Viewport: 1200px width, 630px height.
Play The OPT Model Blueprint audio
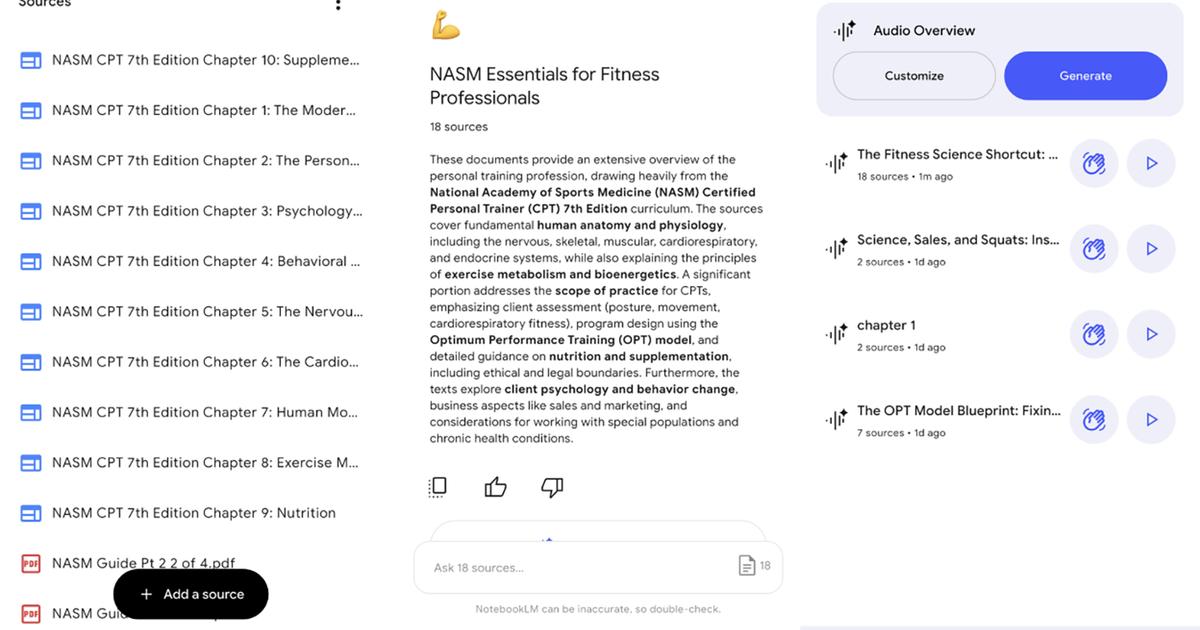coord(1151,420)
